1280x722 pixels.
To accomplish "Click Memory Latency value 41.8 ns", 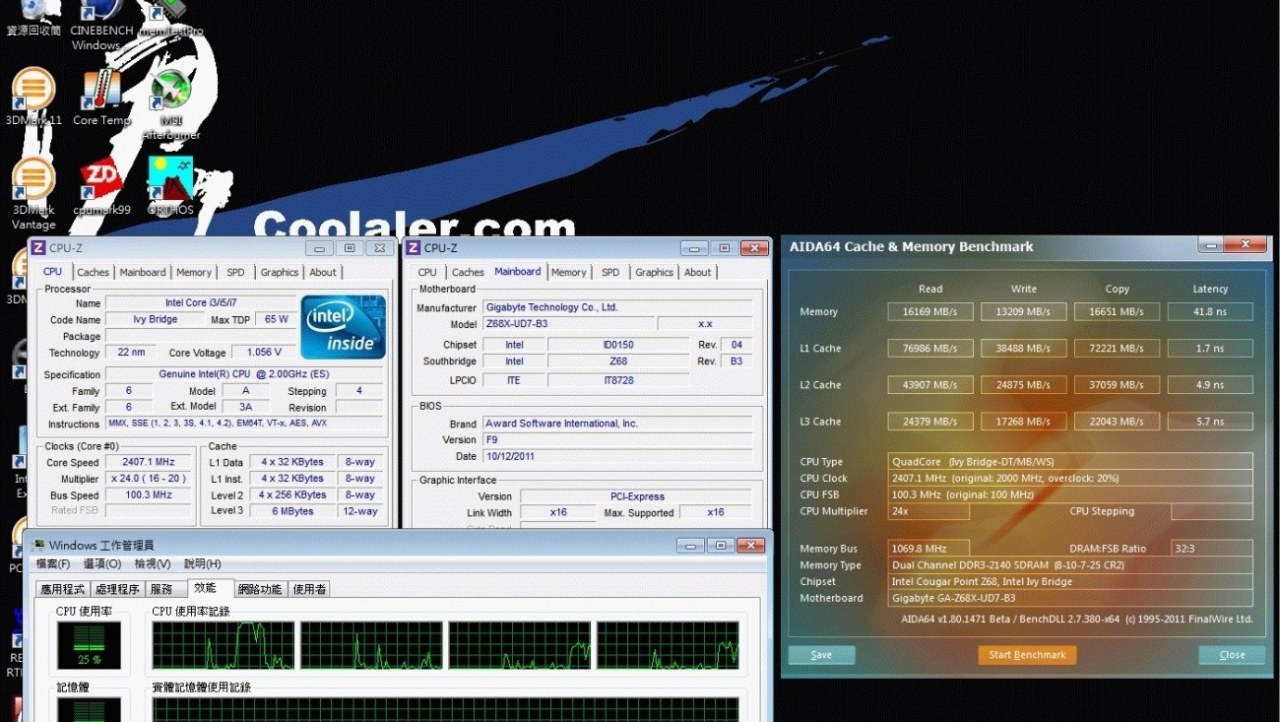I will coord(1210,312).
